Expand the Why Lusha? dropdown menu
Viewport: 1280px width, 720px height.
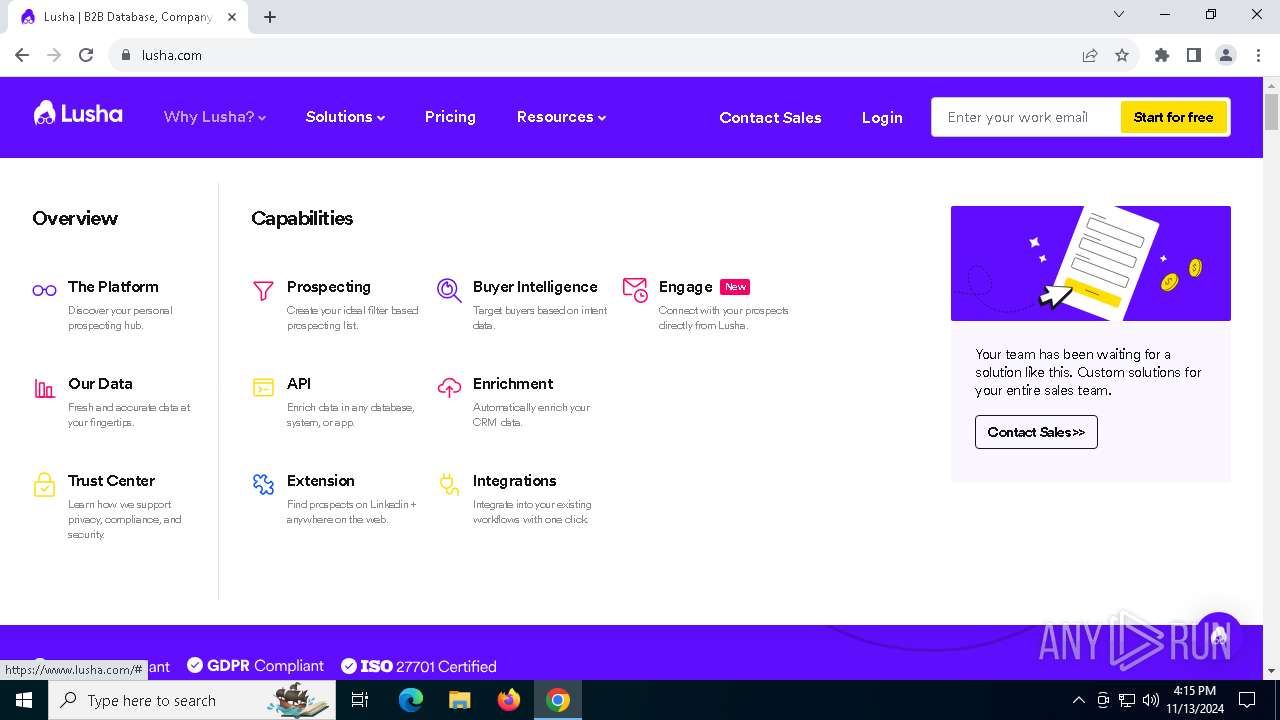click(215, 117)
